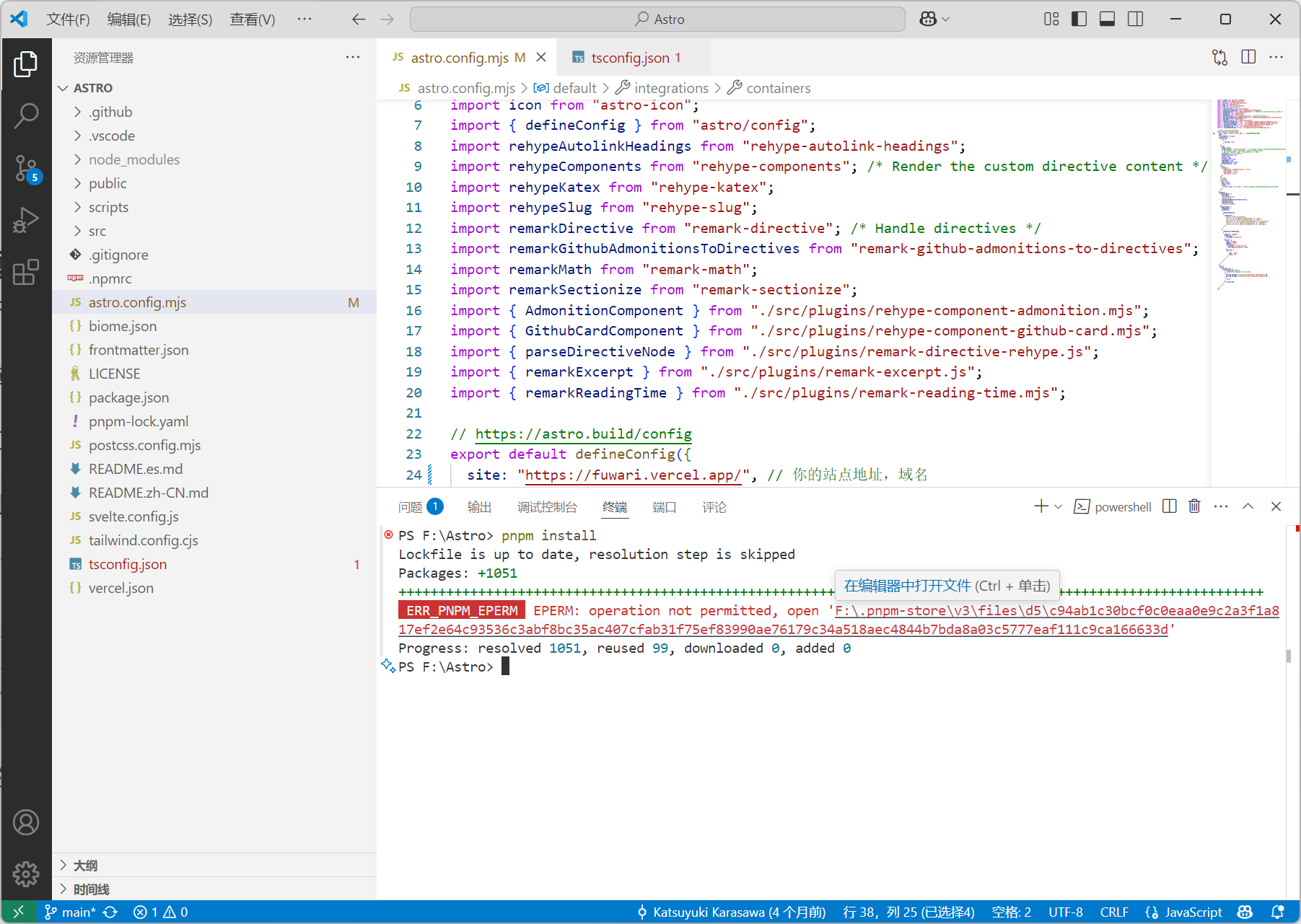This screenshot has height=924, width=1301.
Task: Click Customize Layout icon in title bar
Action: [x=1051, y=19]
